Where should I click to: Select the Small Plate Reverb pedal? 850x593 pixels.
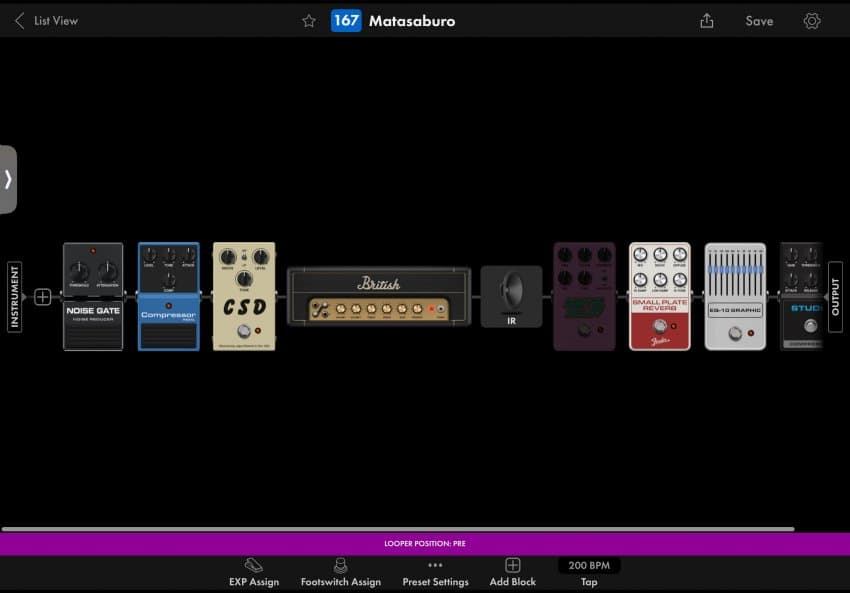pyautogui.click(x=660, y=296)
